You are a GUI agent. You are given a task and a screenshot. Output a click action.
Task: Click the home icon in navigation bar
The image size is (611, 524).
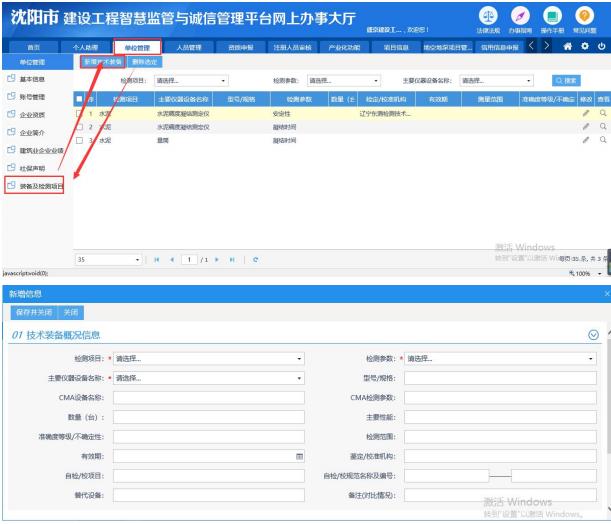[x=566, y=47]
